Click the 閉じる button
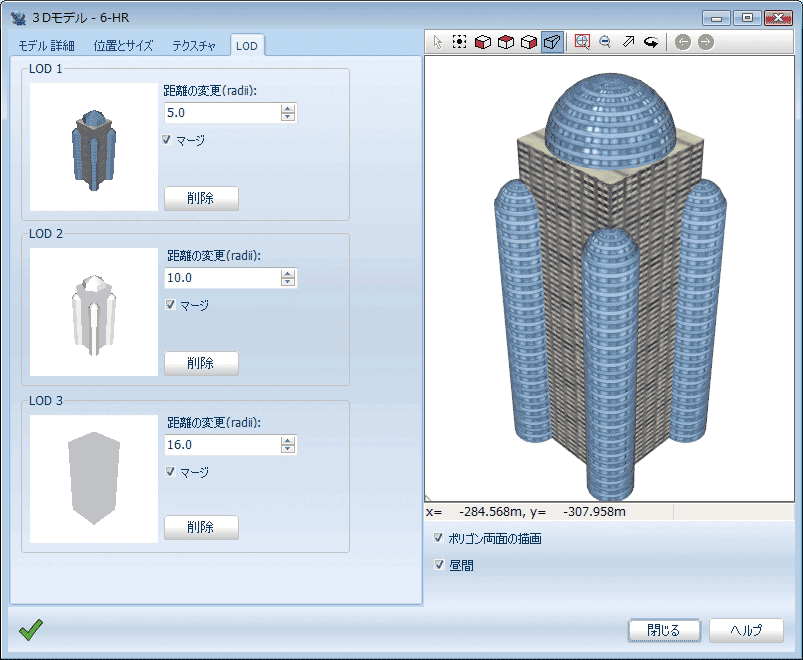The width and height of the screenshot is (803, 660). [x=663, y=630]
